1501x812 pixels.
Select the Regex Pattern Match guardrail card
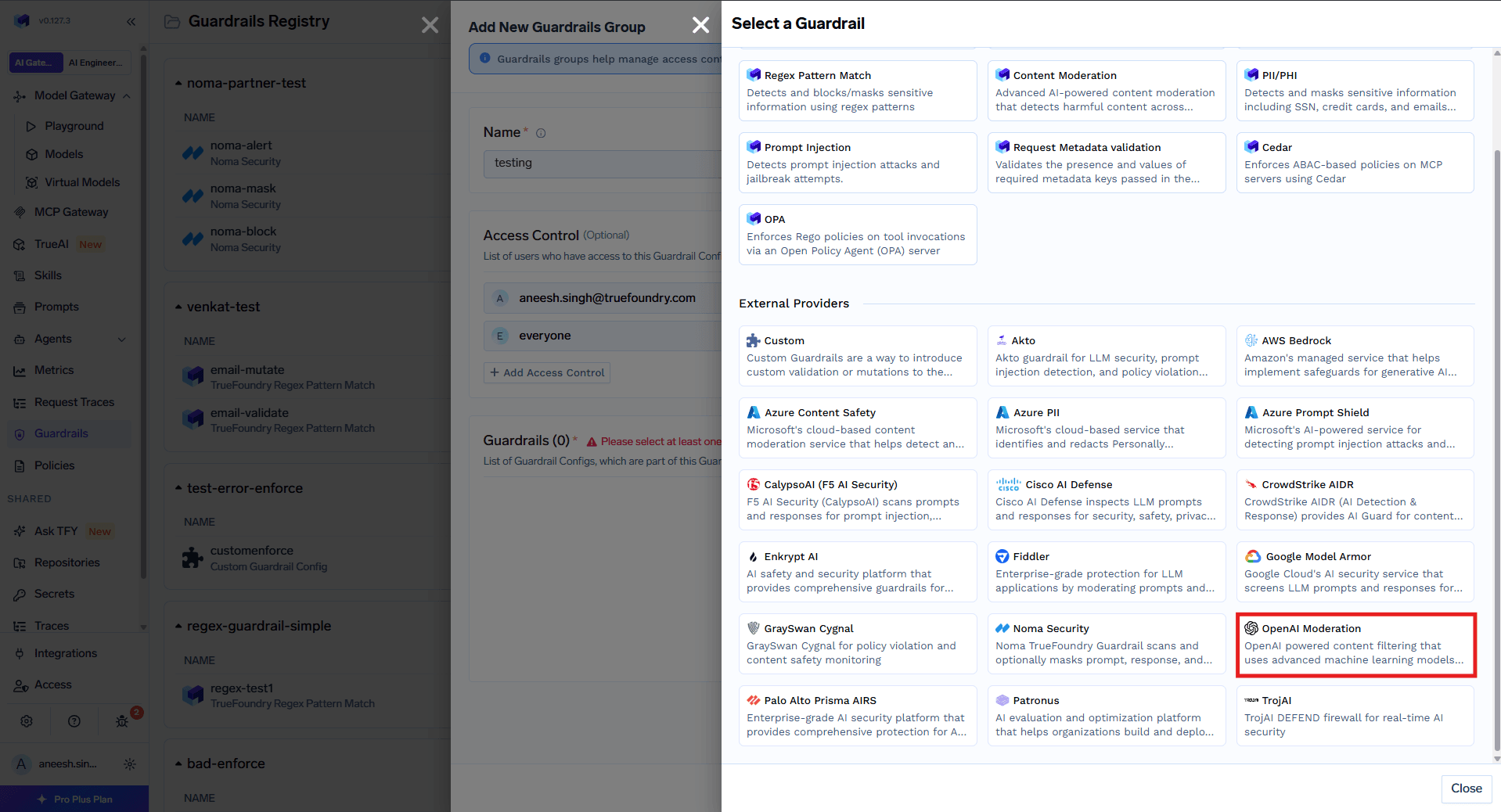858,91
